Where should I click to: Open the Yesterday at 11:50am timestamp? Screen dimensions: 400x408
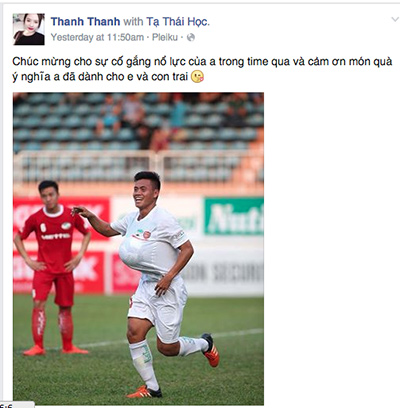(97, 37)
